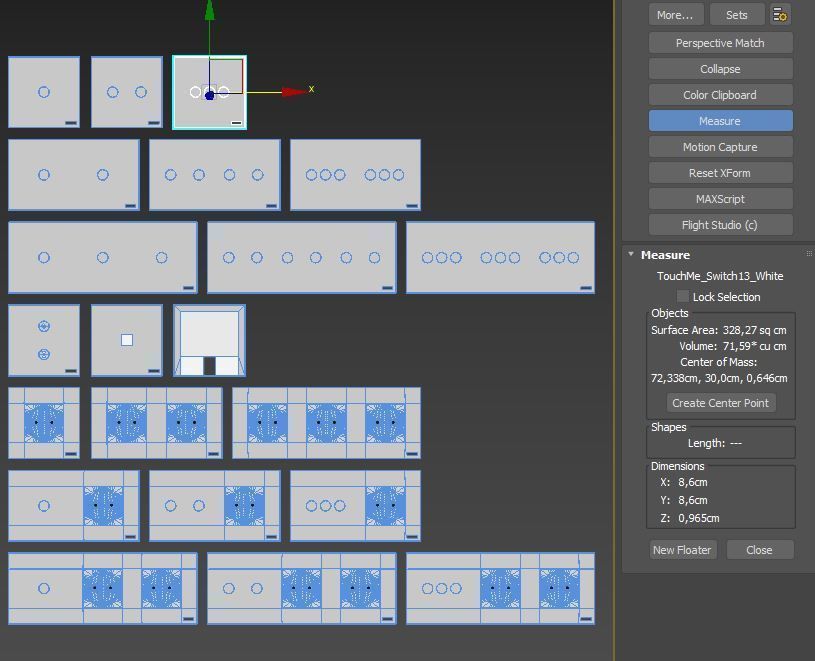Click the X dimension 8,6cm value
815x661 pixels.
click(693, 482)
